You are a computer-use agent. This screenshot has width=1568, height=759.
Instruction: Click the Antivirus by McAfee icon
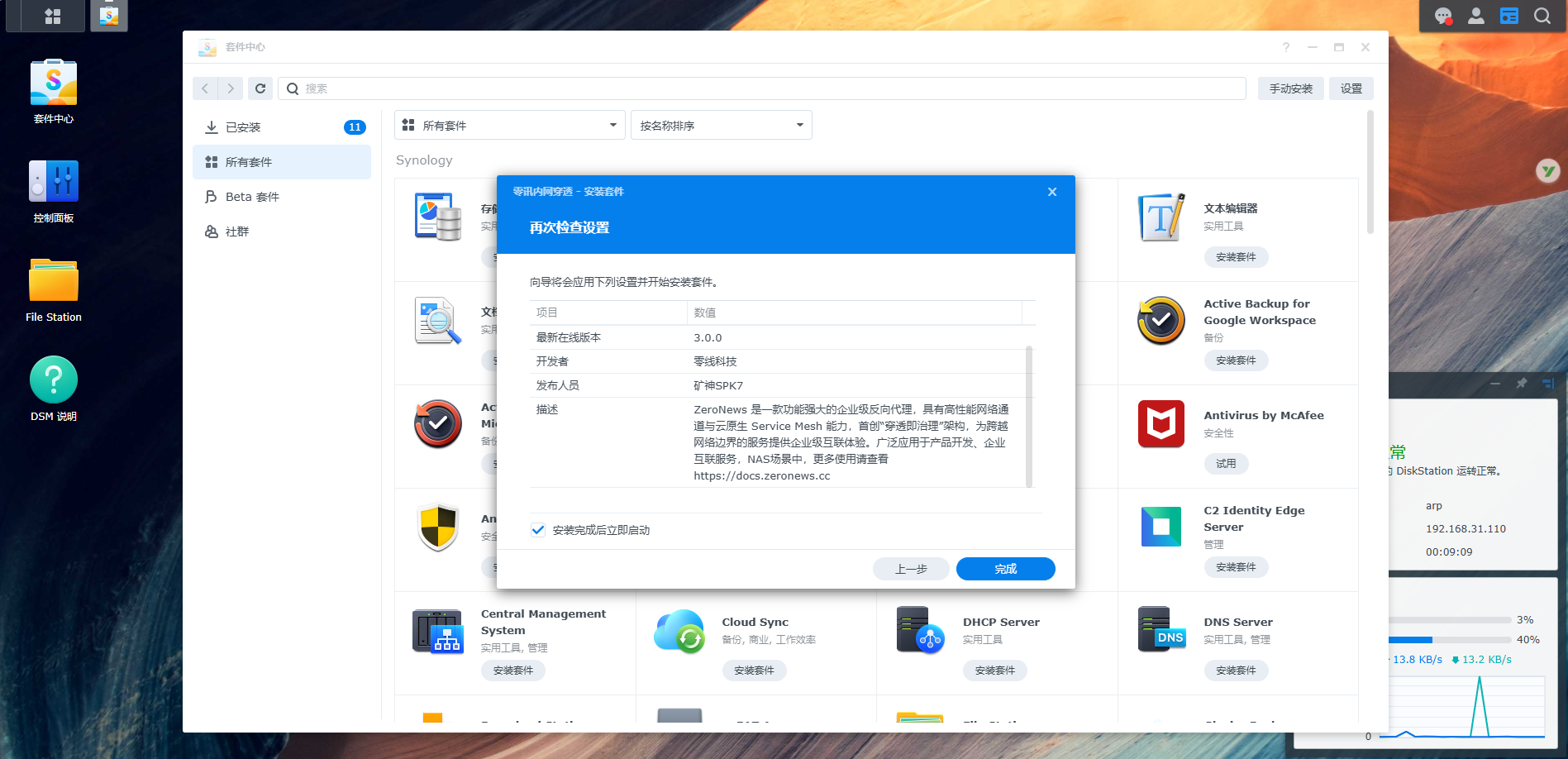point(1161,423)
